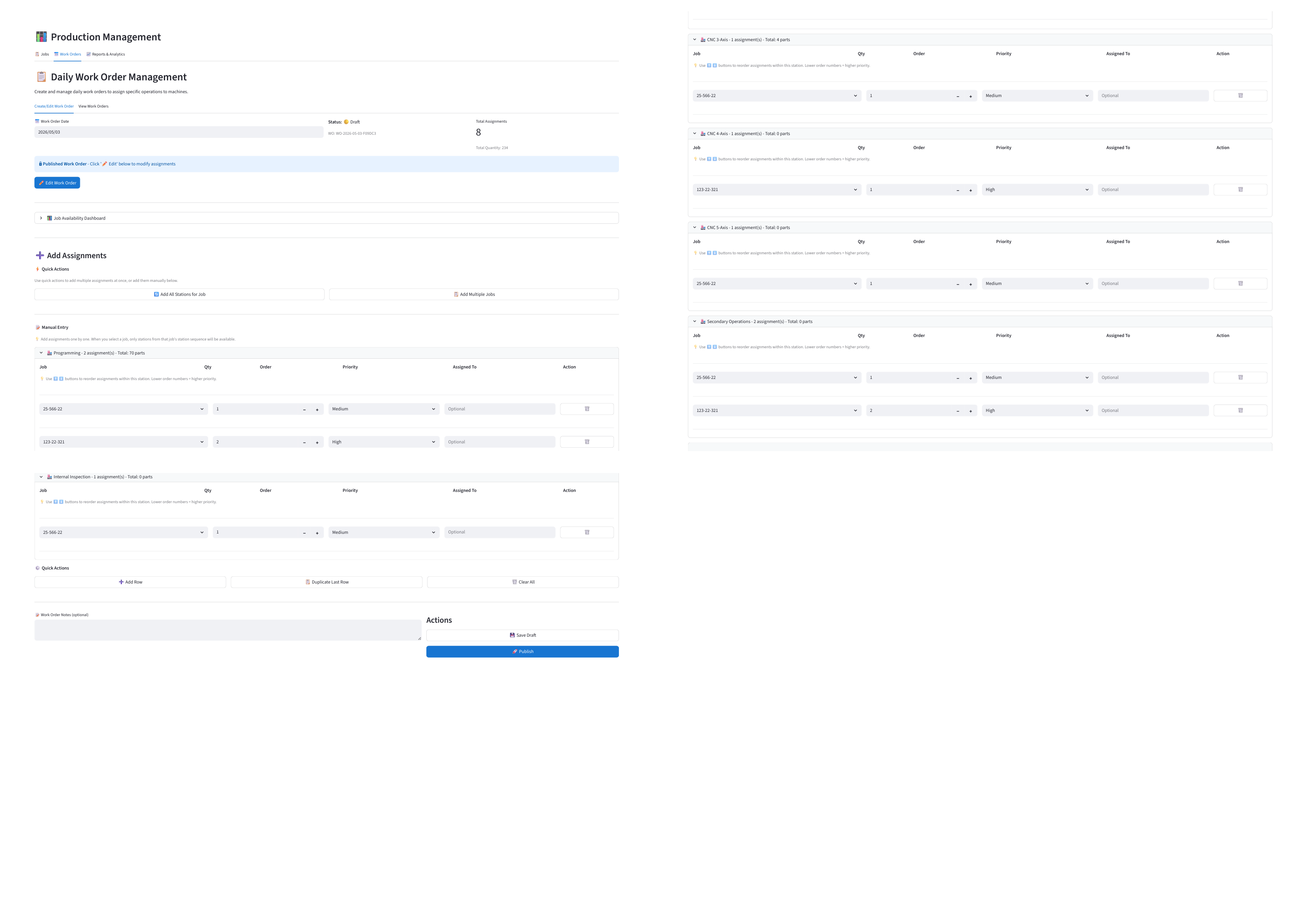
Task: Open priority dropdown for Programming 123-22-321 row
Action: (x=384, y=442)
